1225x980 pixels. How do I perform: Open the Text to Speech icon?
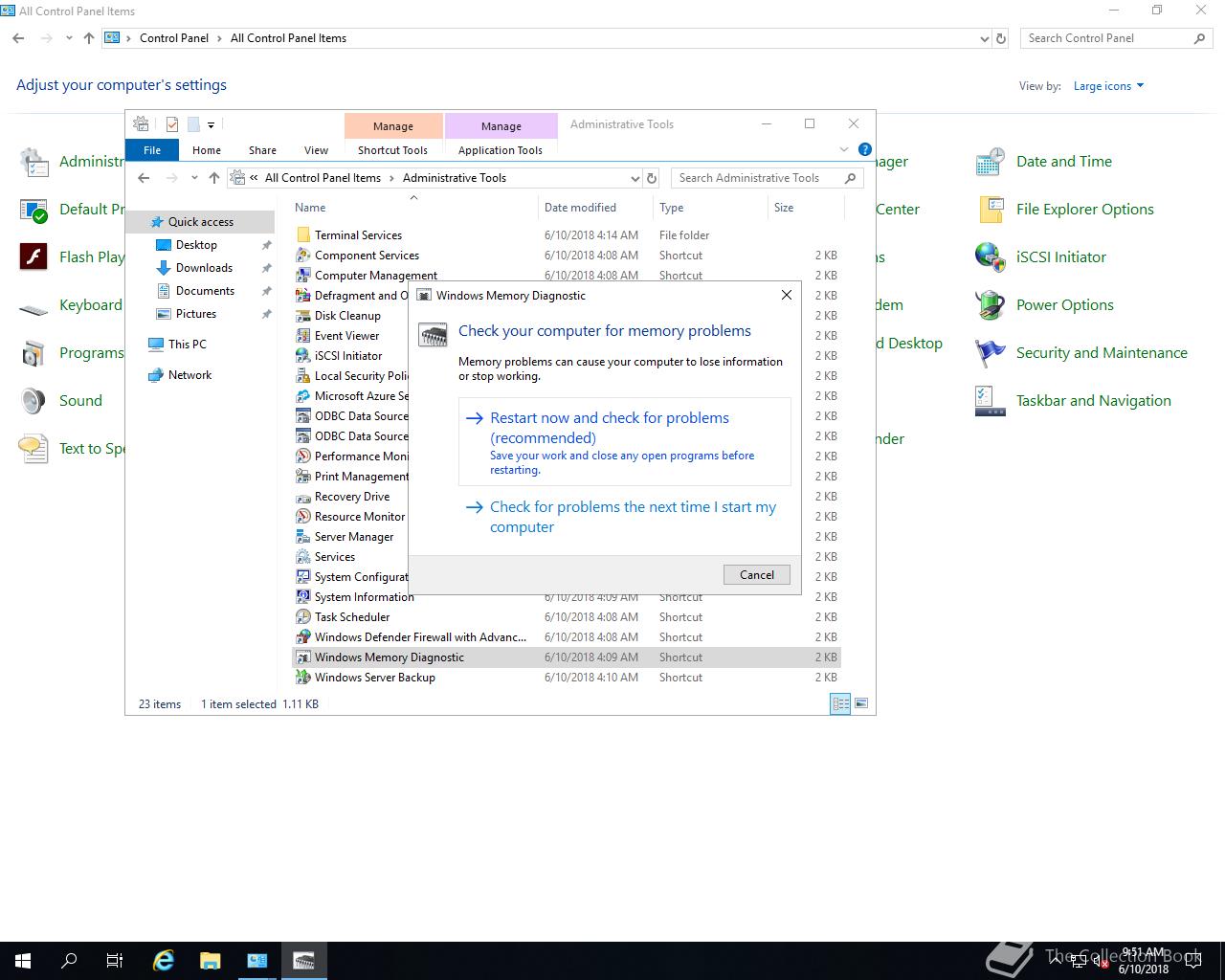click(x=33, y=449)
